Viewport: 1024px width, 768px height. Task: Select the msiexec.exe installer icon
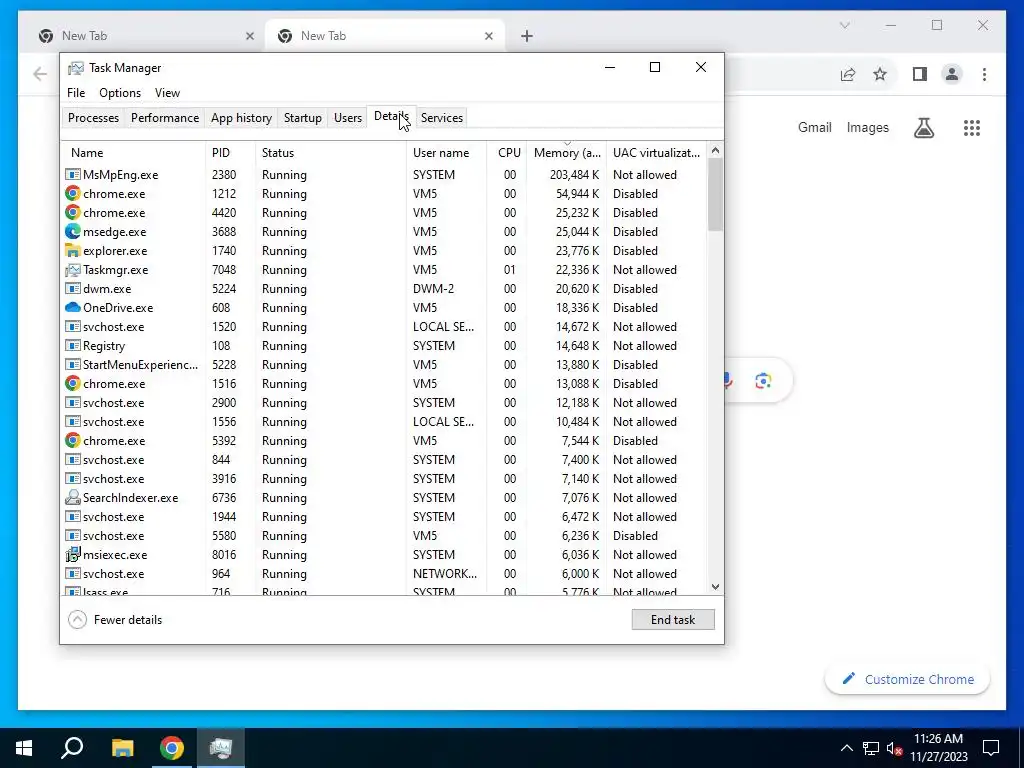[x=72, y=554]
